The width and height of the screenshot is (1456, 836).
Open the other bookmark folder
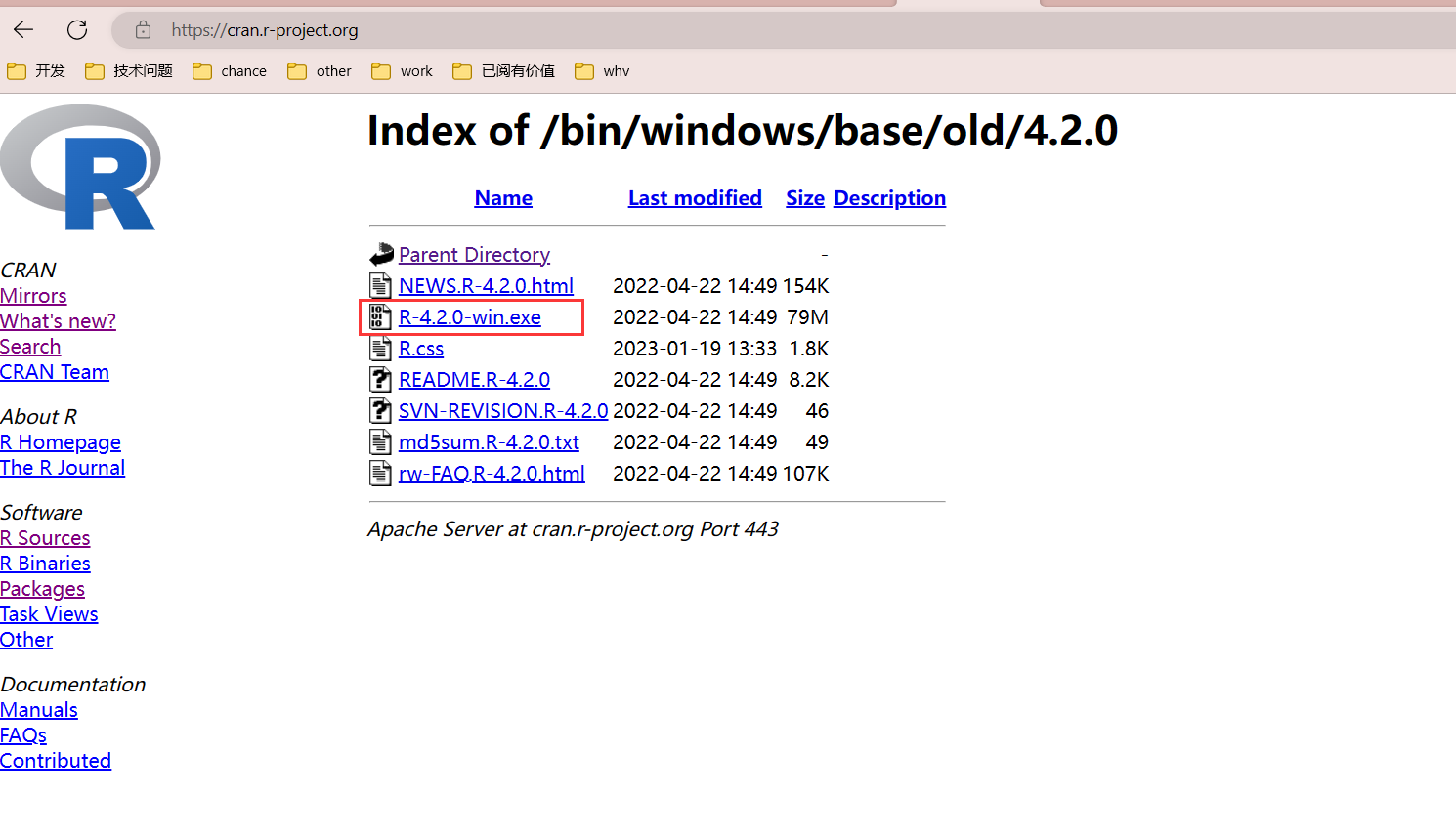click(x=320, y=71)
